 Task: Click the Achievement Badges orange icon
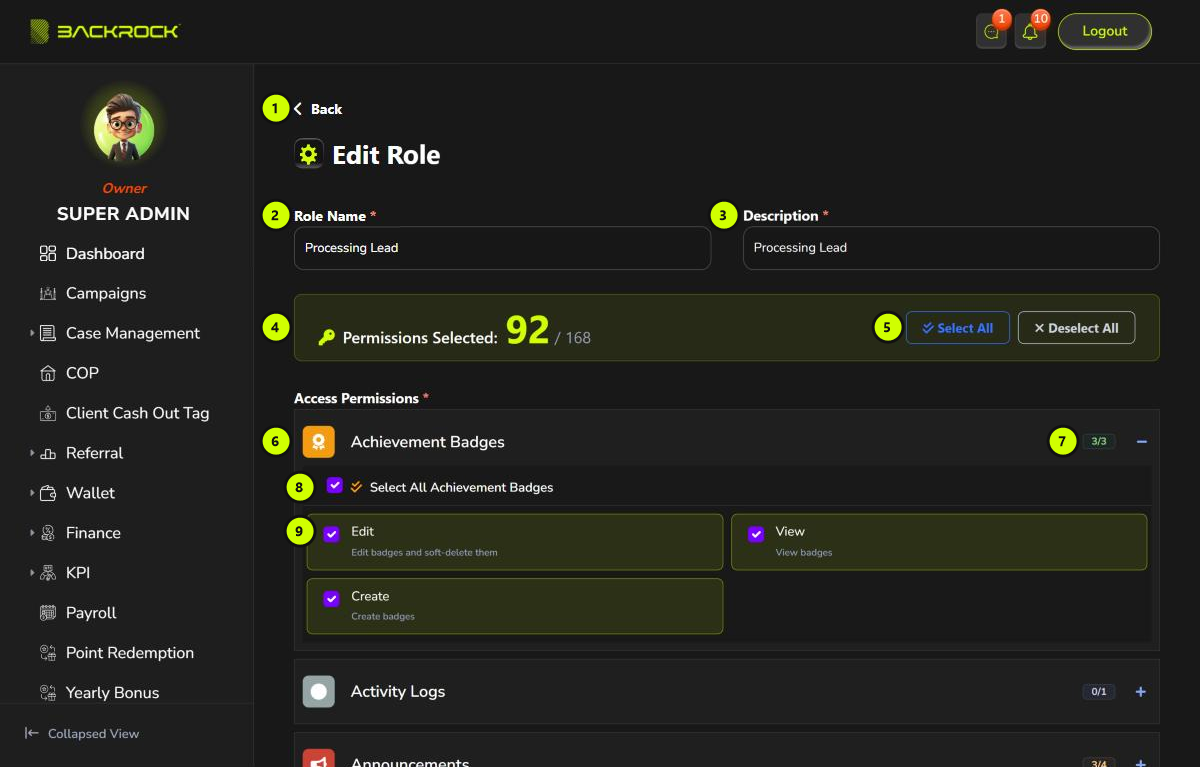pos(318,442)
